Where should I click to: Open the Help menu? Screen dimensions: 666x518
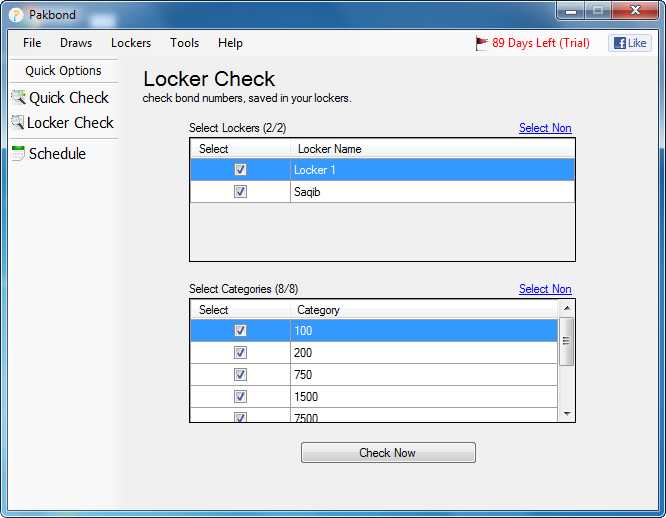click(230, 43)
